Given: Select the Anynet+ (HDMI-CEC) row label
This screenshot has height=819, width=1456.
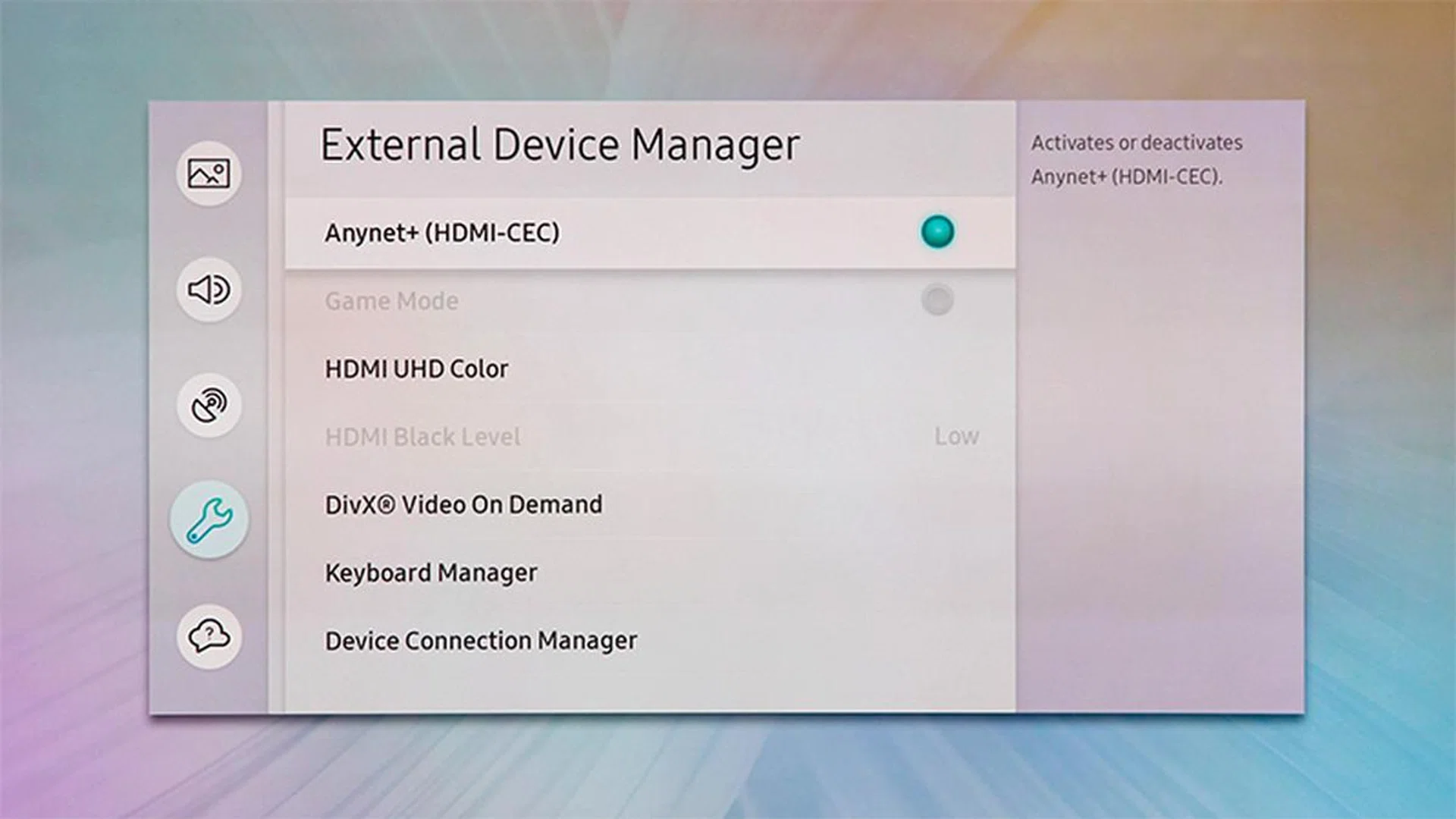Looking at the screenshot, I should 442,233.
